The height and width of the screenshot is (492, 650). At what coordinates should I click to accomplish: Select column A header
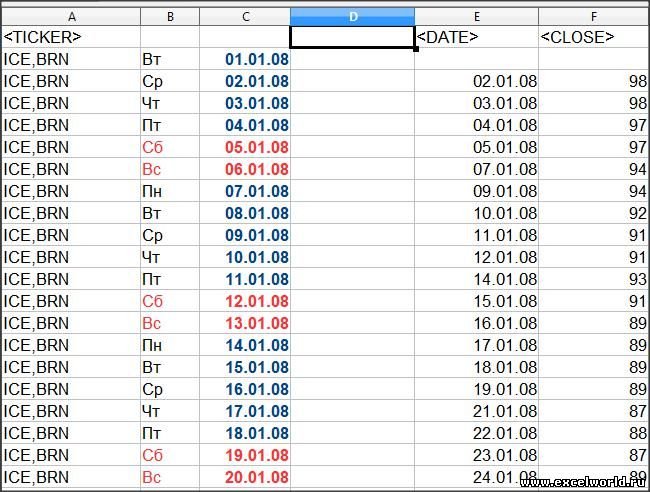[x=71, y=17]
